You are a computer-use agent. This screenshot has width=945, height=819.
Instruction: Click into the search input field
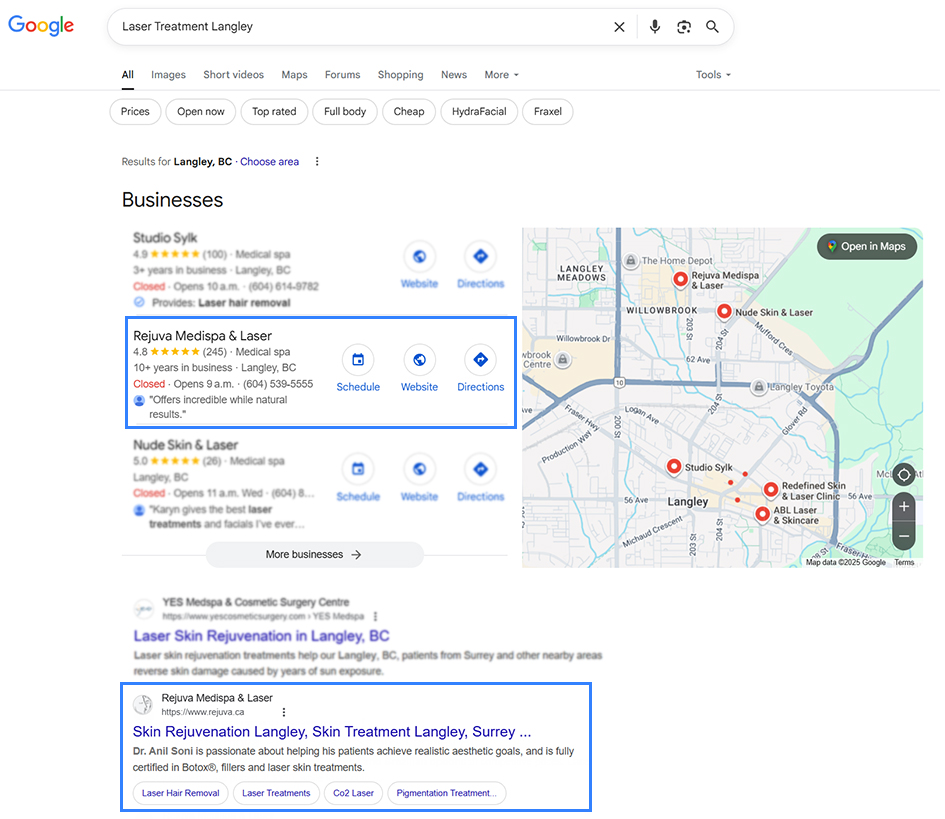pos(360,27)
